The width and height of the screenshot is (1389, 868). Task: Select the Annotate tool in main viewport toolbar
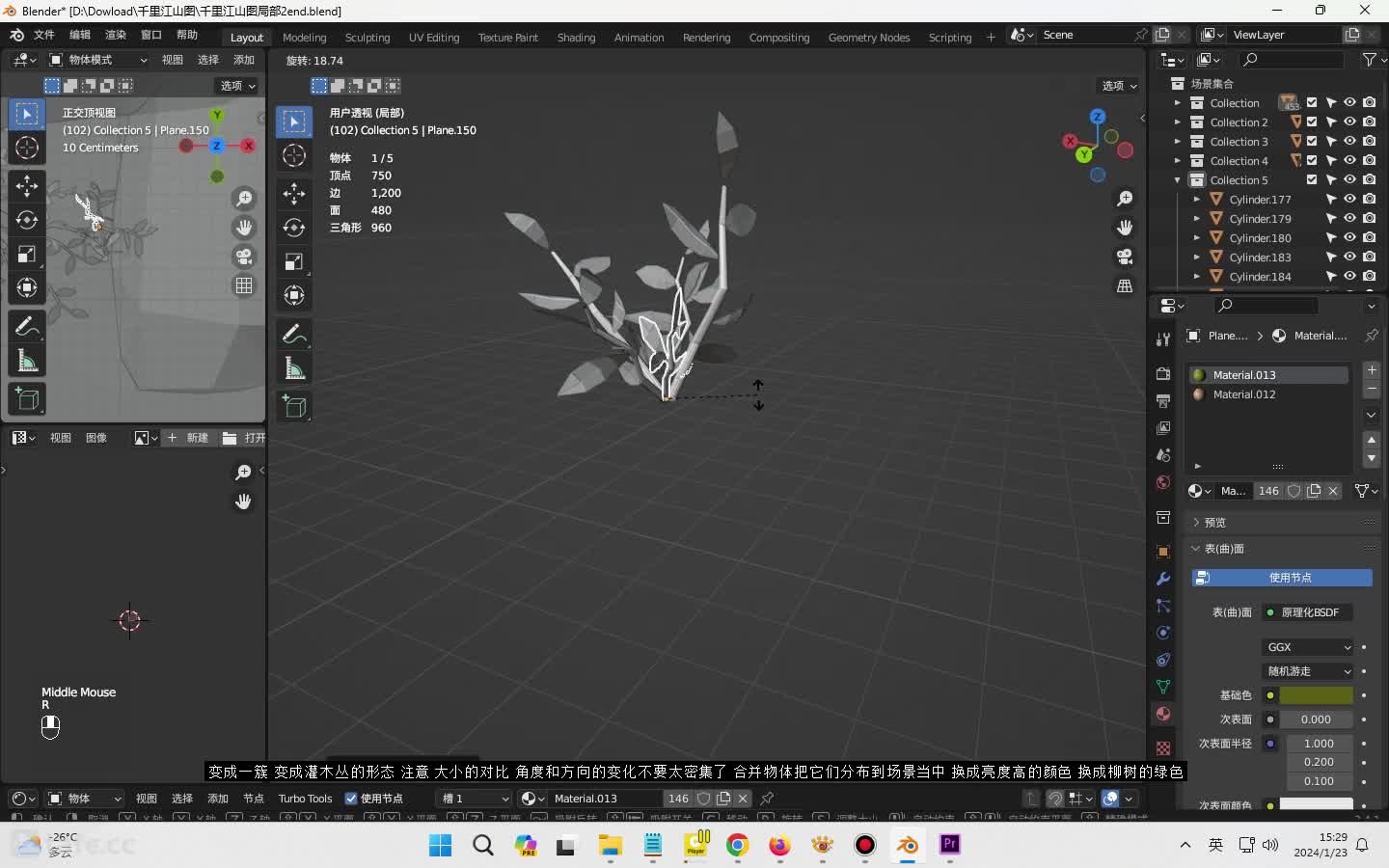pos(294,335)
